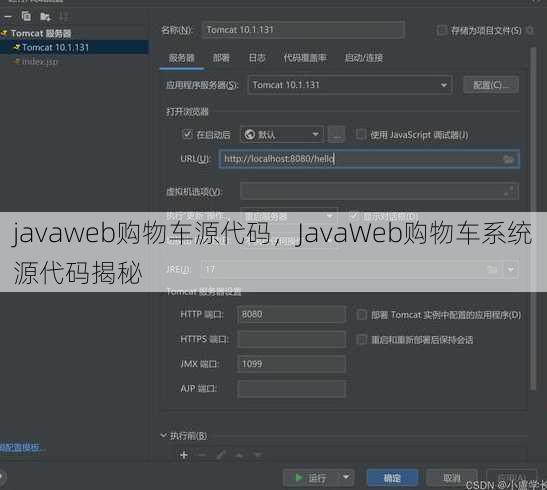Switch to the 日志 tab
The image size is (547, 490).
pyautogui.click(x=257, y=58)
